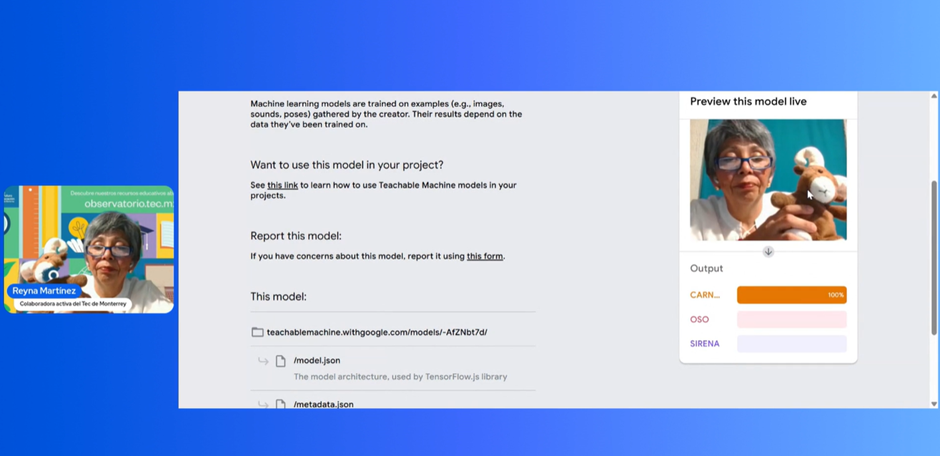Click the folder icon beside the model URL
The width and height of the screenshot is (940, 456).
257,332
